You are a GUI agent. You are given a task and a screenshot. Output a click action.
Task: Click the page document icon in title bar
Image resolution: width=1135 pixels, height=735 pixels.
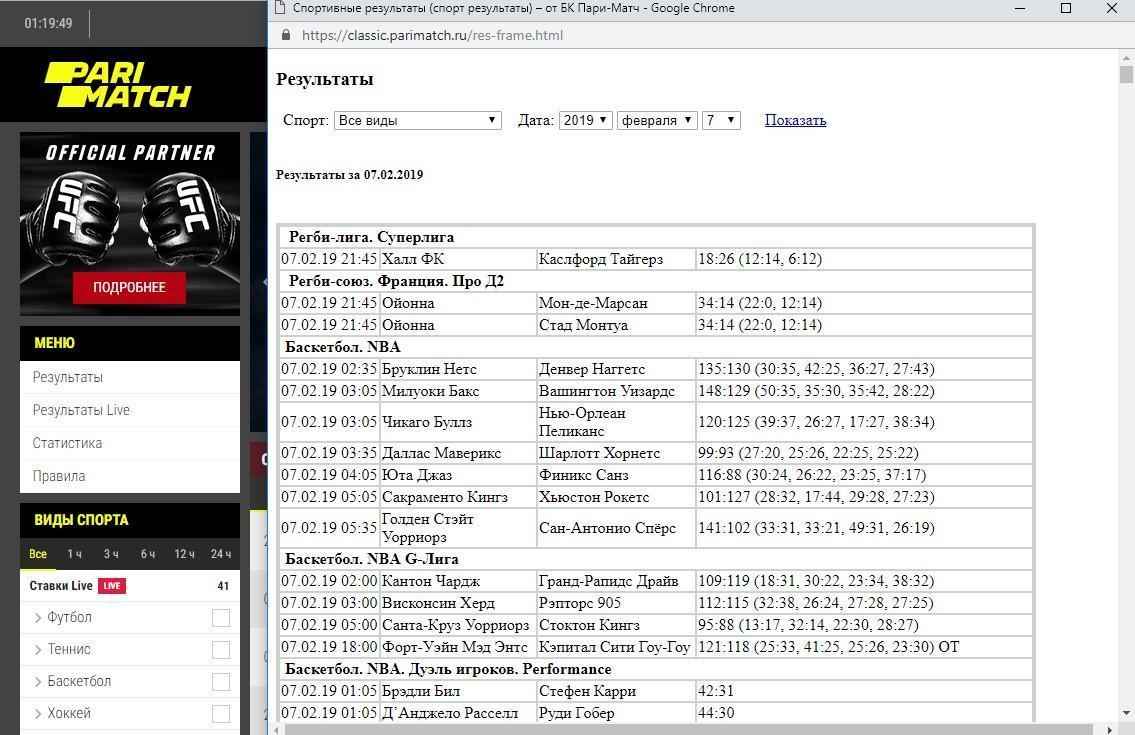point(280,8)
